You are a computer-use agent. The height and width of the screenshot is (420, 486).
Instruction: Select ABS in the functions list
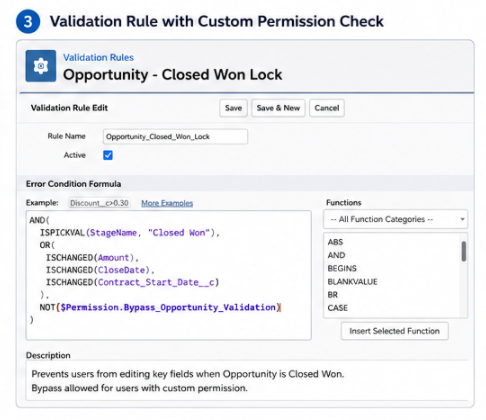click(335, 242)
